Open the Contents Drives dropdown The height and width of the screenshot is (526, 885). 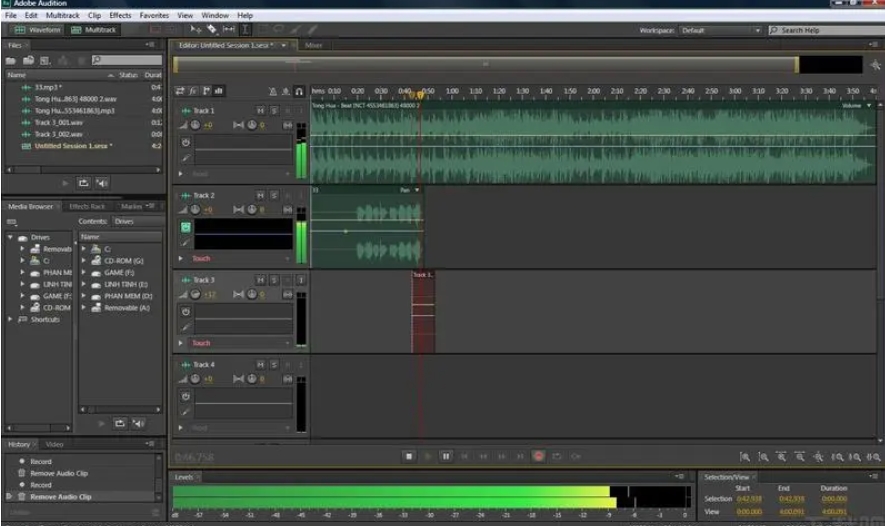point(137,221)
